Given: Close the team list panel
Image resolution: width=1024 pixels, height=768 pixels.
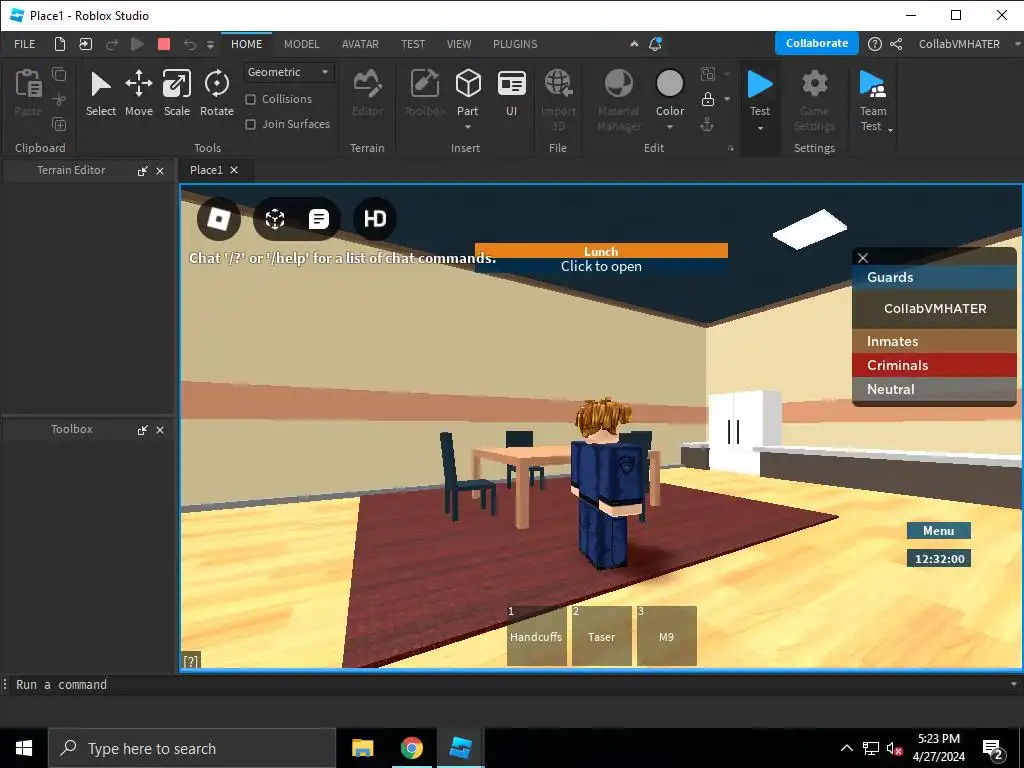Looking at the screenshot, I should (863, 257).
